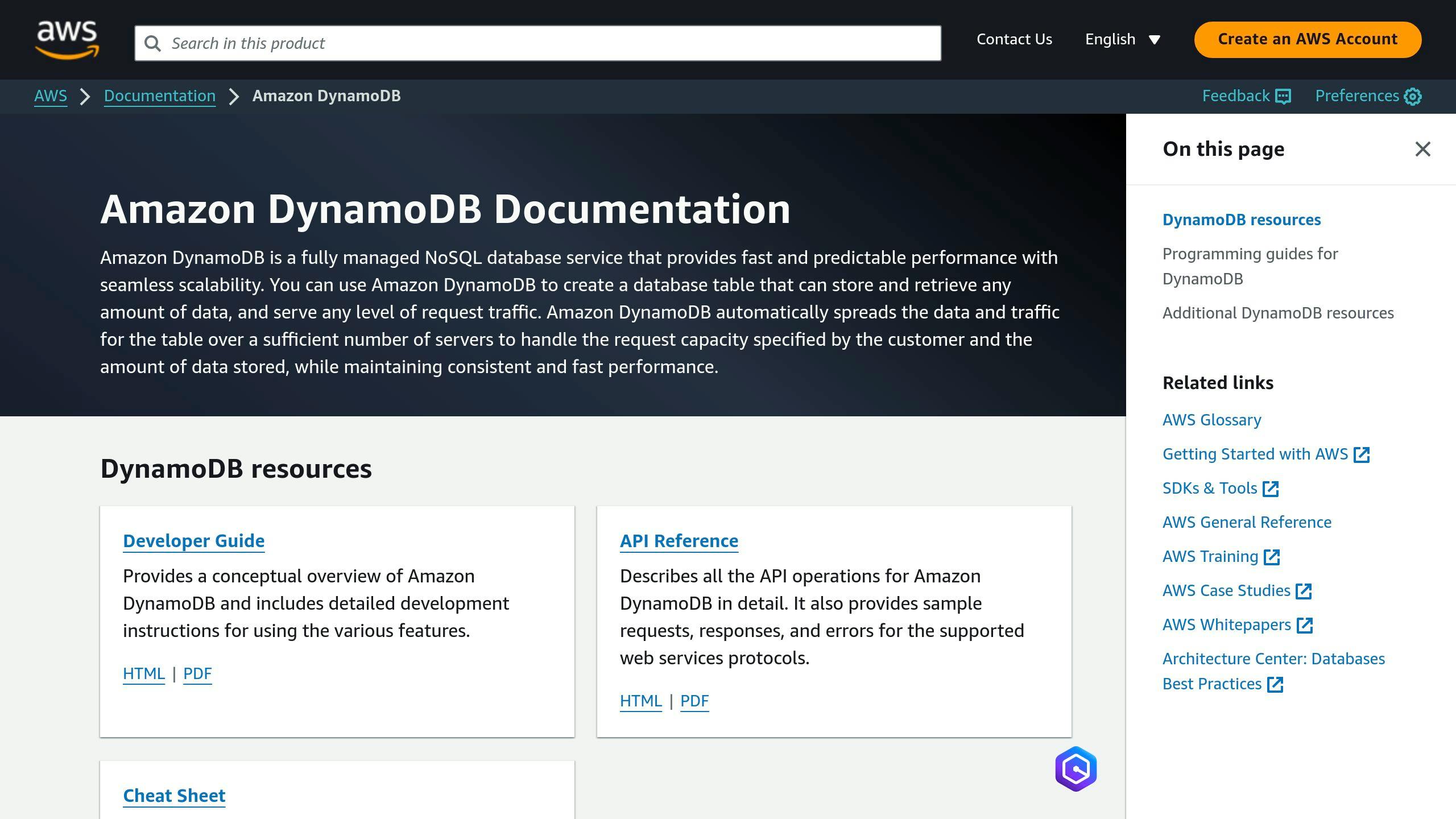Open the API Reference title link
The width and height of the screenshot is (1456, 819).
pyautogui.click(x=679, y=541)
